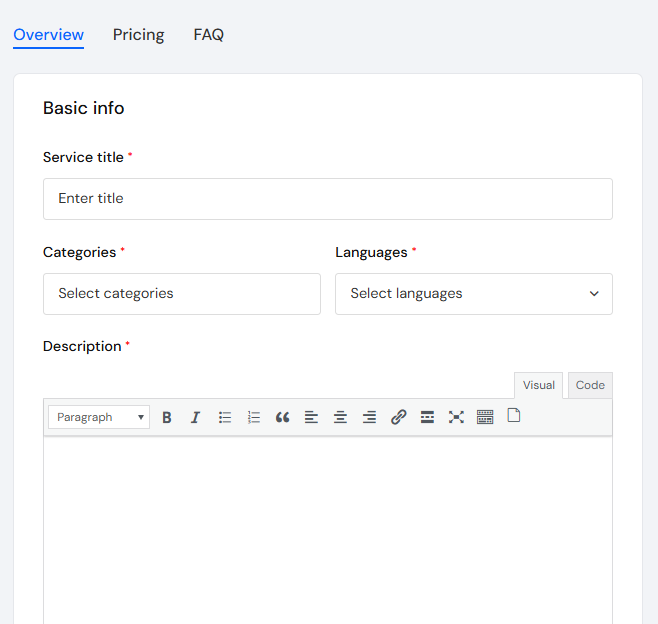Open the Paragraph format dropdown

click(99, 417)
